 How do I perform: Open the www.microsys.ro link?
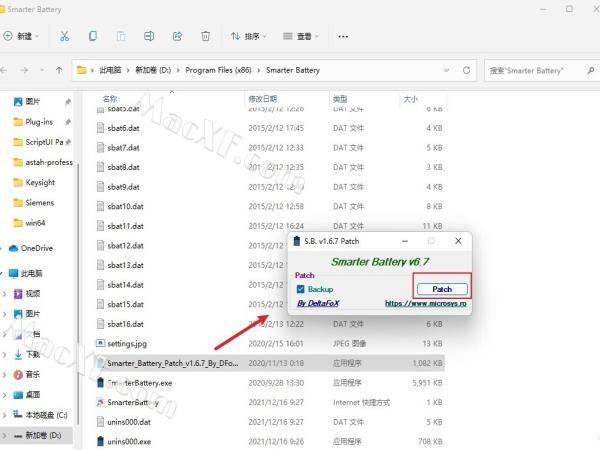click(x=426, y=303)
